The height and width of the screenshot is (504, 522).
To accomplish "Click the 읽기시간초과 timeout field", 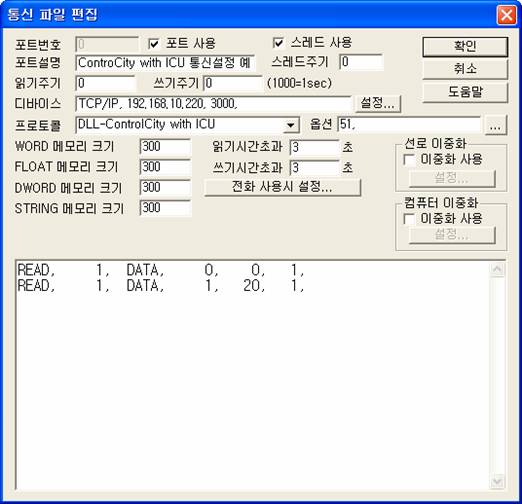I will (x=314, y=147).
